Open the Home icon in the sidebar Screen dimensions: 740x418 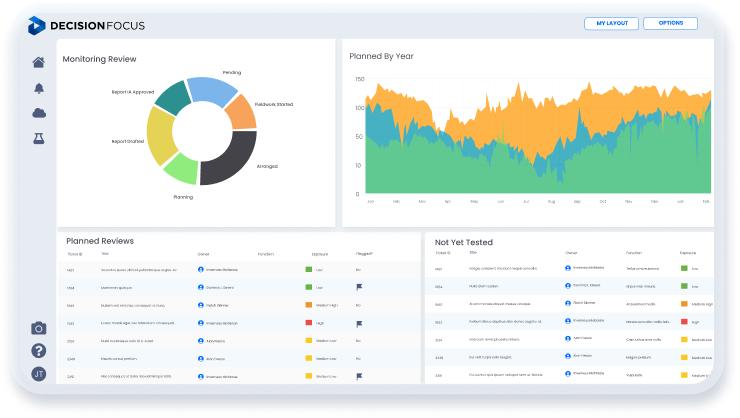[x=39, y=62]
